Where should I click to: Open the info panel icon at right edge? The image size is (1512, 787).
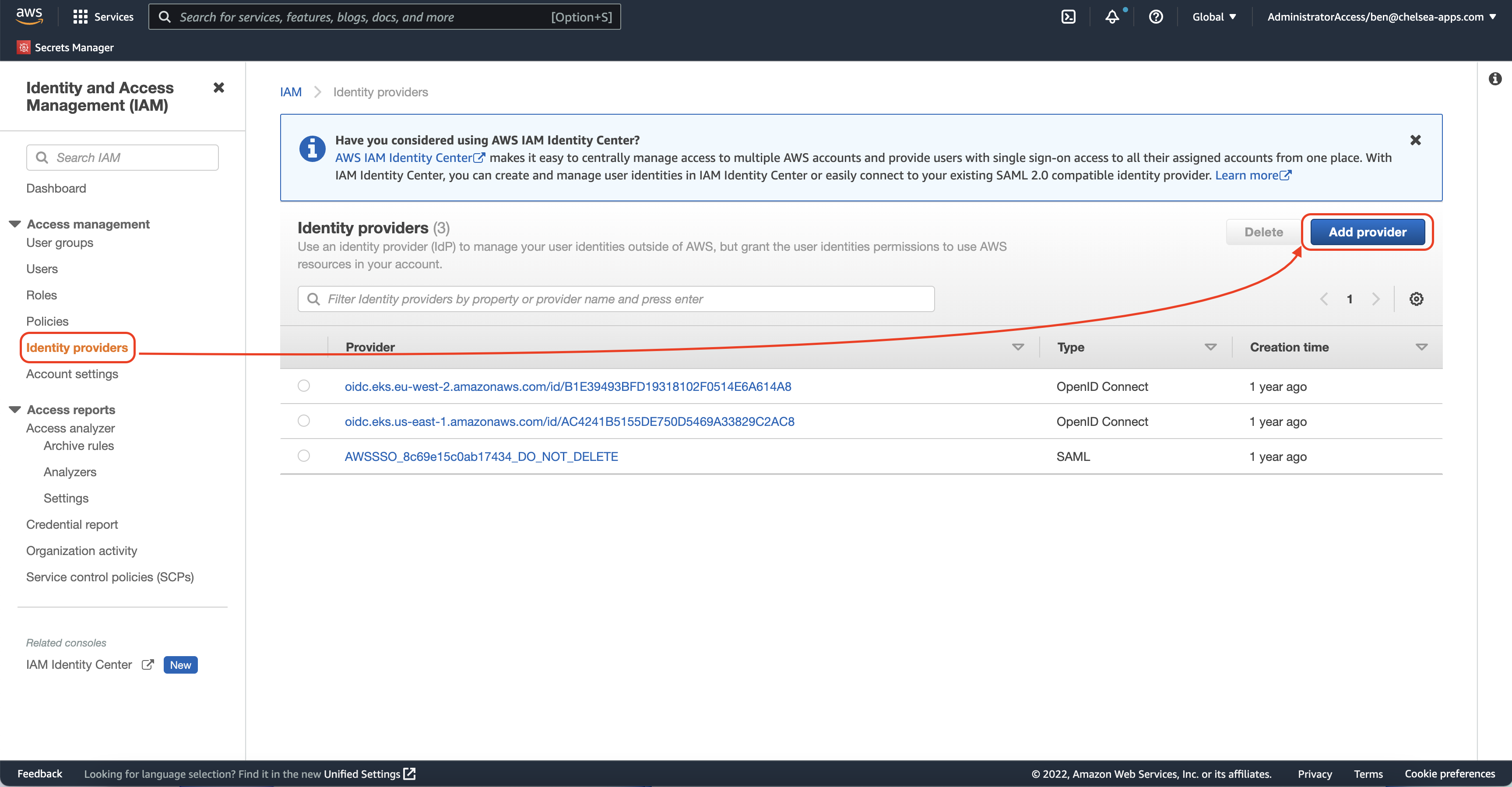(1495, 79)
